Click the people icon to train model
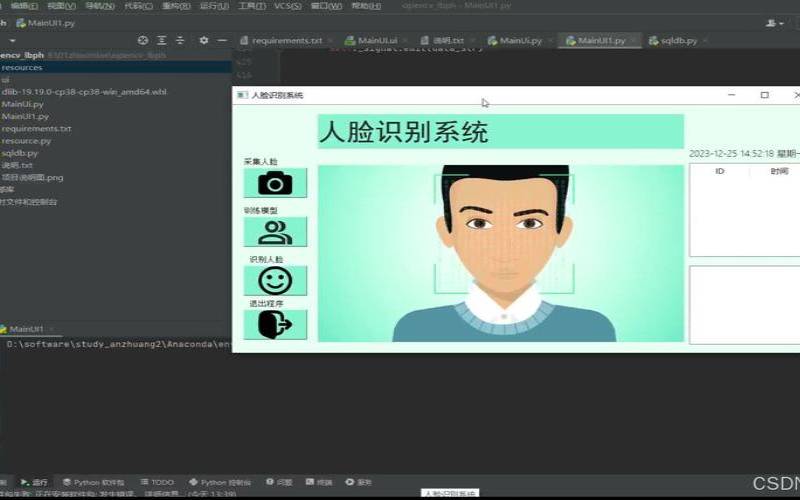The image size is (800, 500). (x=275, y=232)
